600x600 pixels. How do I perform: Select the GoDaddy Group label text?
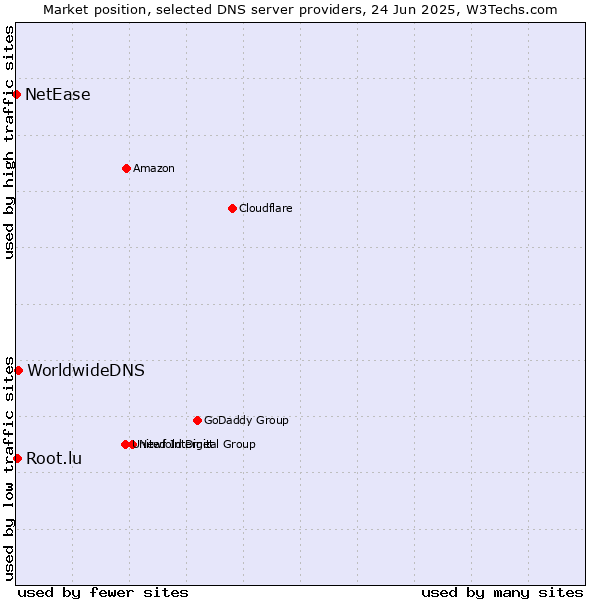click(x=246, y=420)
